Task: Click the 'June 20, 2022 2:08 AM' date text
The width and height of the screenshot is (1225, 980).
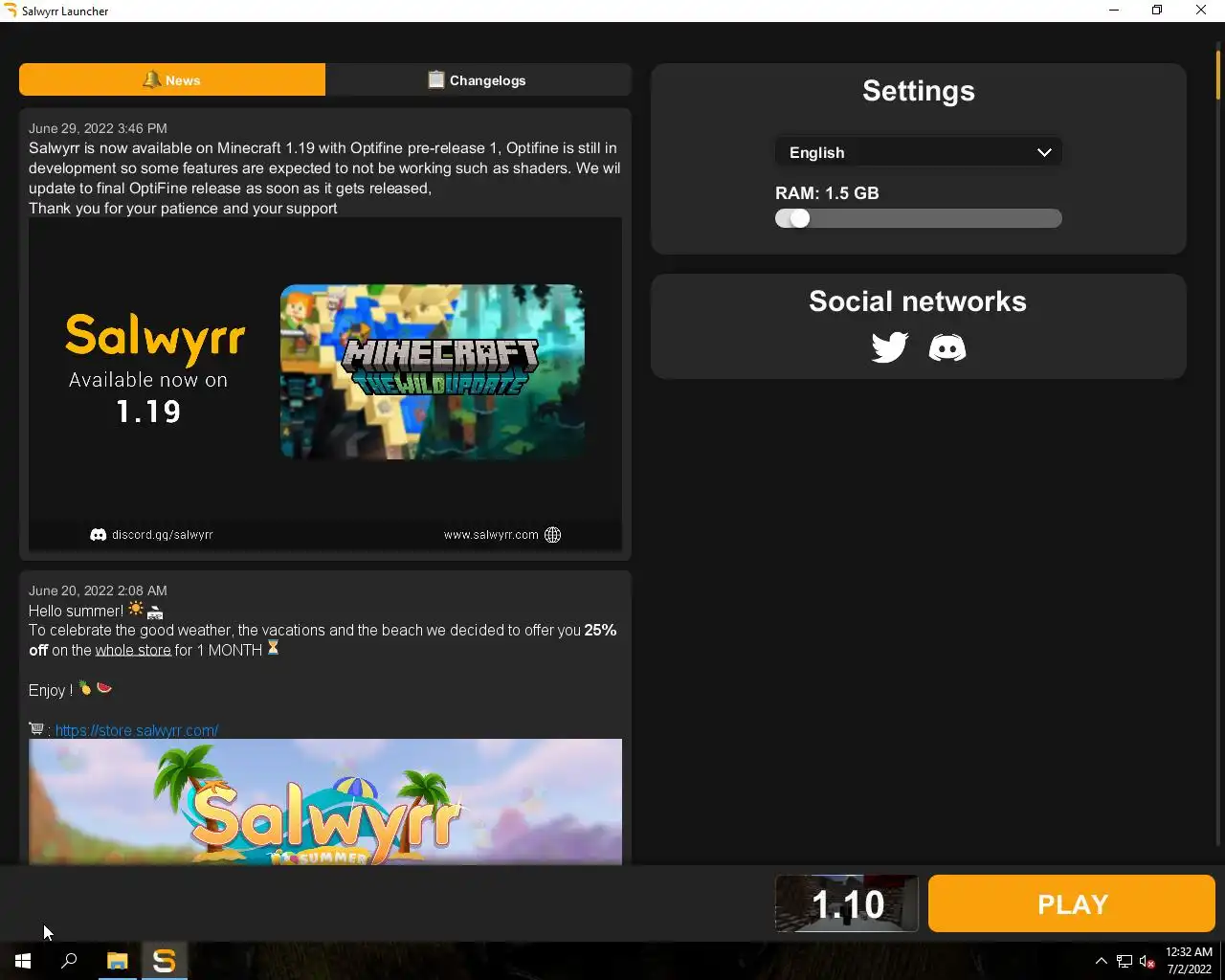Action: click(98, 590)
